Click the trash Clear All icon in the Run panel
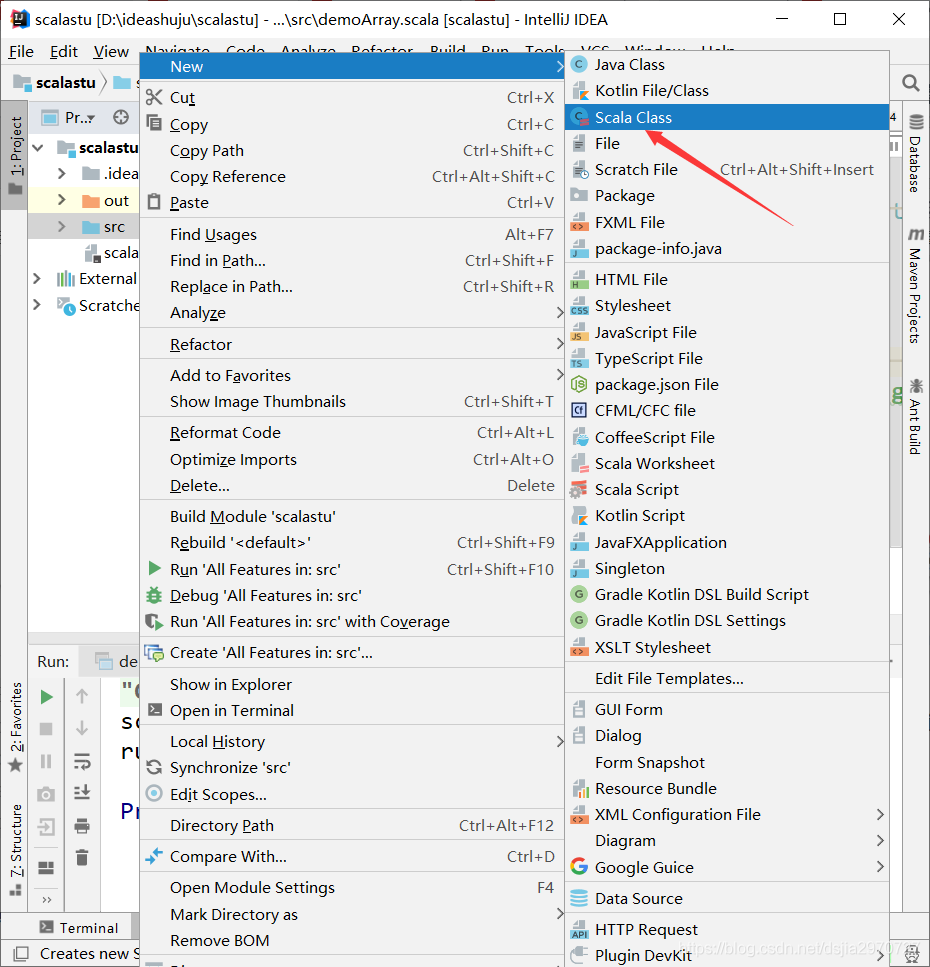The image size is (930, 967). tap(82, 857)
